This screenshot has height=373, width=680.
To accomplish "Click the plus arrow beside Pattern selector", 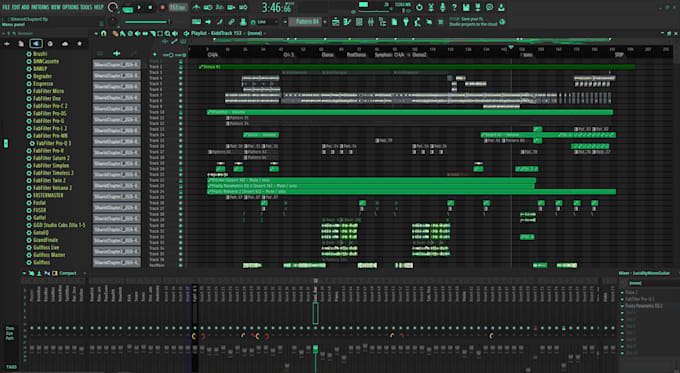I will pos(325,22).
